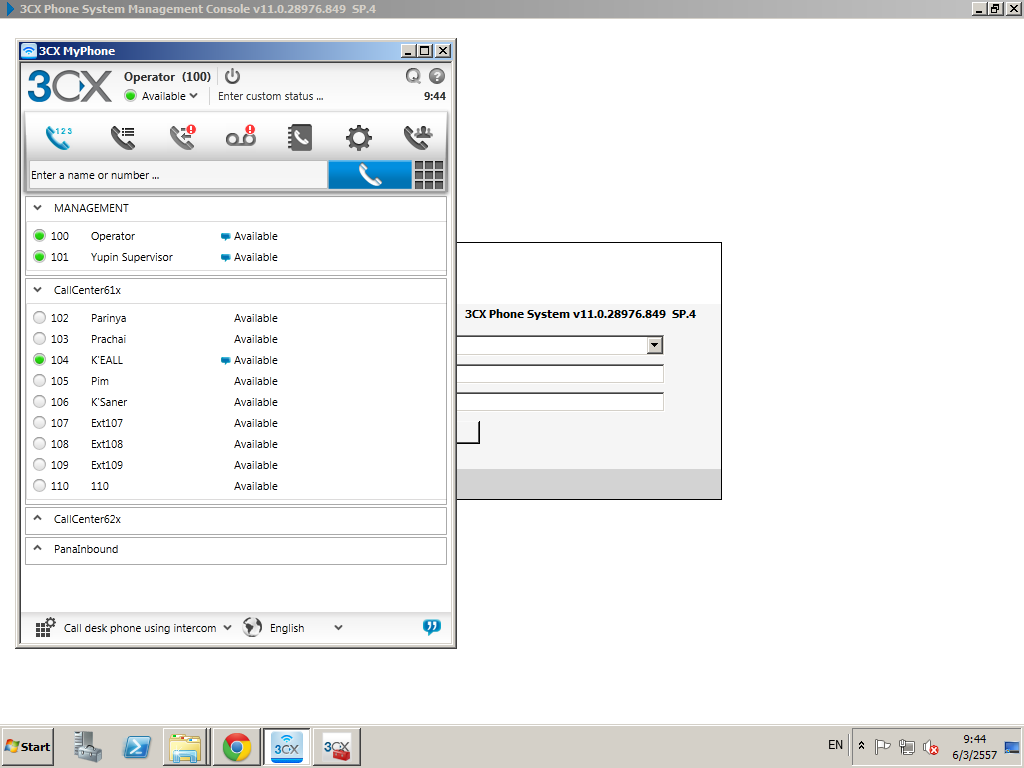1024x768 pixels.
Task: Click the Action Center flag icon
Action: click(x=882, y=746)
